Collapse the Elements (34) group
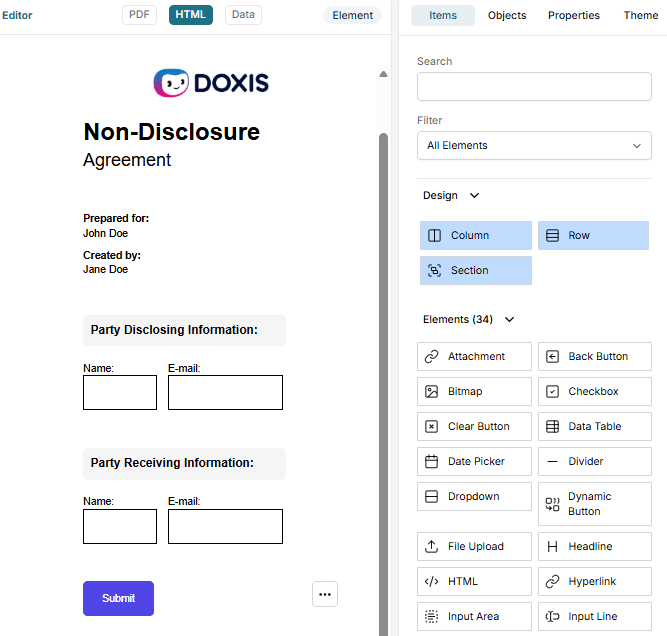Screen dimensions: 667x636 [x=468, y=319]
